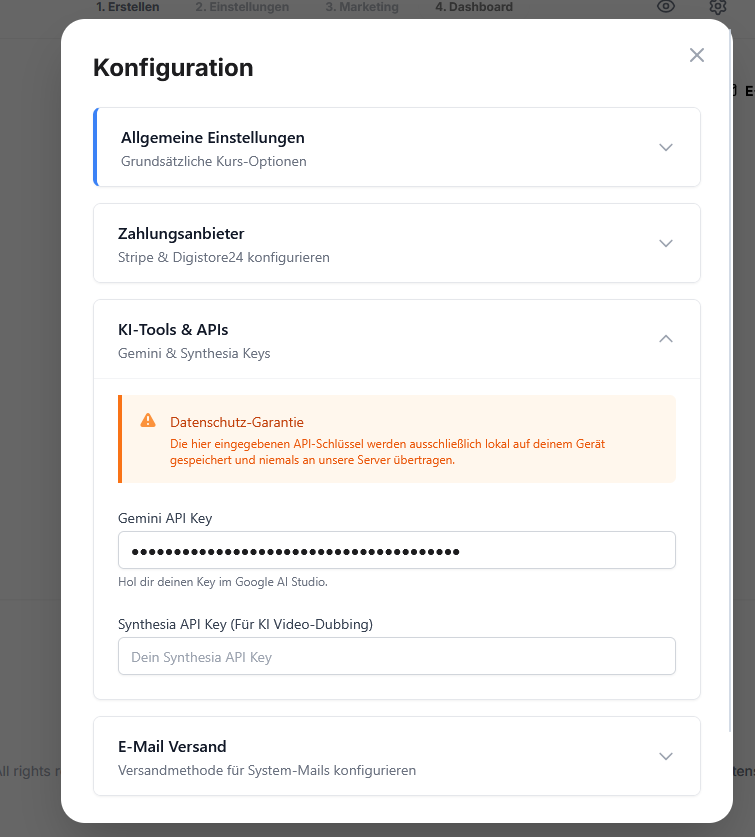This screenshot has height=837, width=755.
Task: Go to the 2. Einstellungen step tab
Action: click(242, 7)
